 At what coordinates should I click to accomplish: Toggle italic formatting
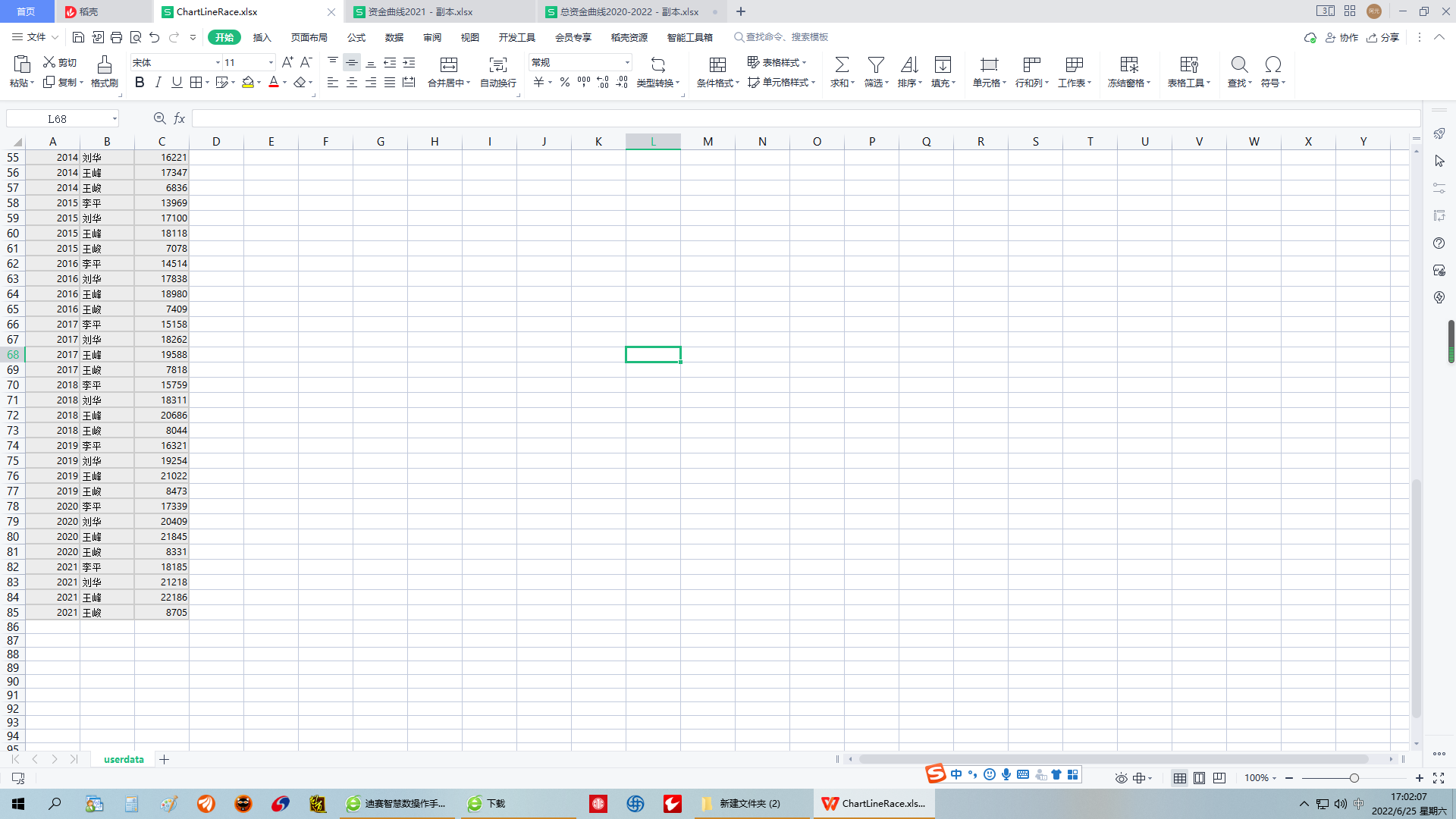pyautogui.click(x=158, y=83)
